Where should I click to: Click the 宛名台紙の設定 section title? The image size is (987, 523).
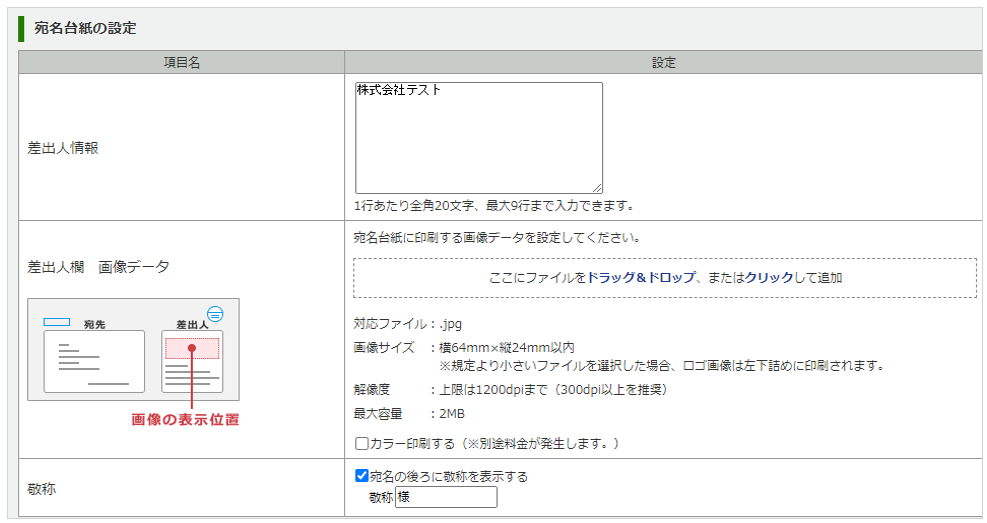[86, 28]
